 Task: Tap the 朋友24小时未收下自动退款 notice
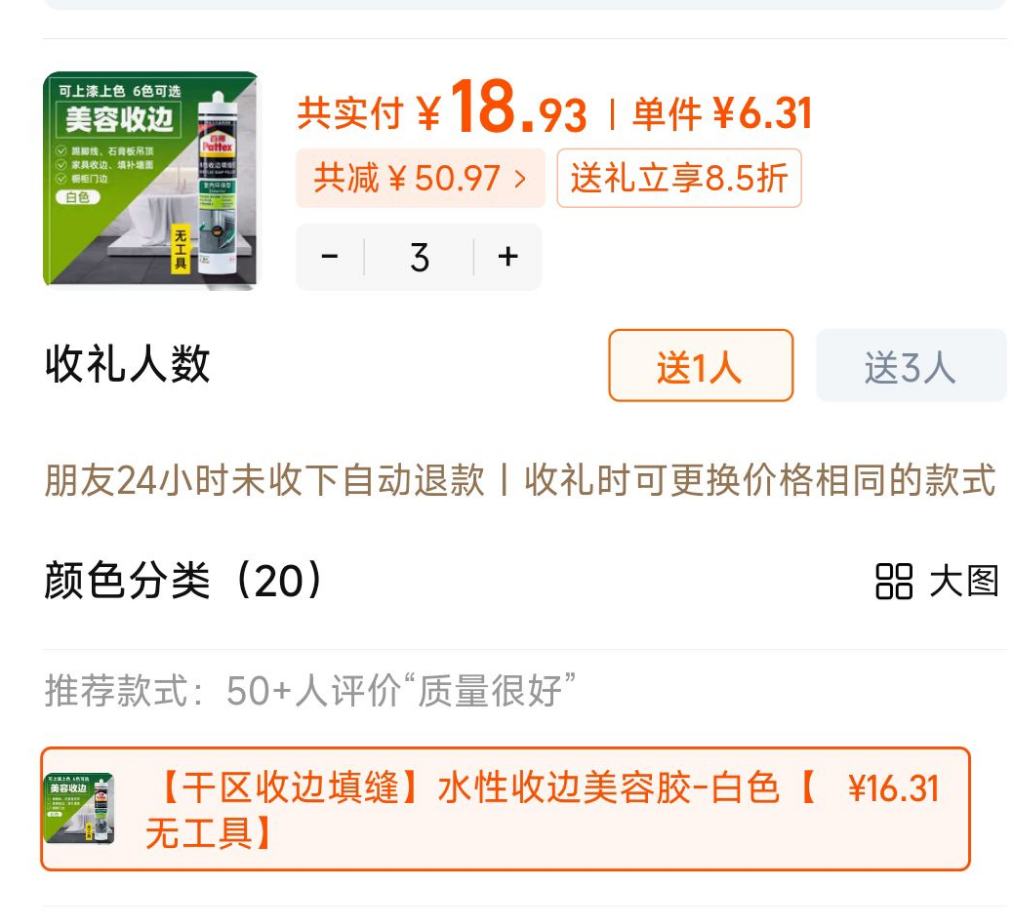coord(265,480)
